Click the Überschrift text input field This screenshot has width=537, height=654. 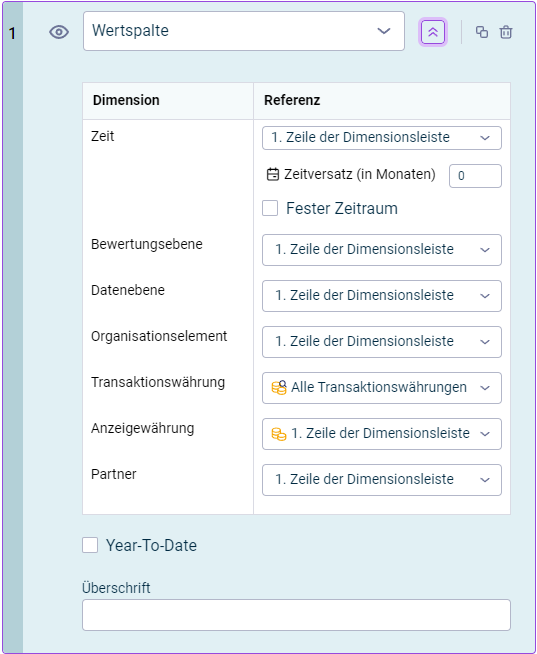point(296,615)
